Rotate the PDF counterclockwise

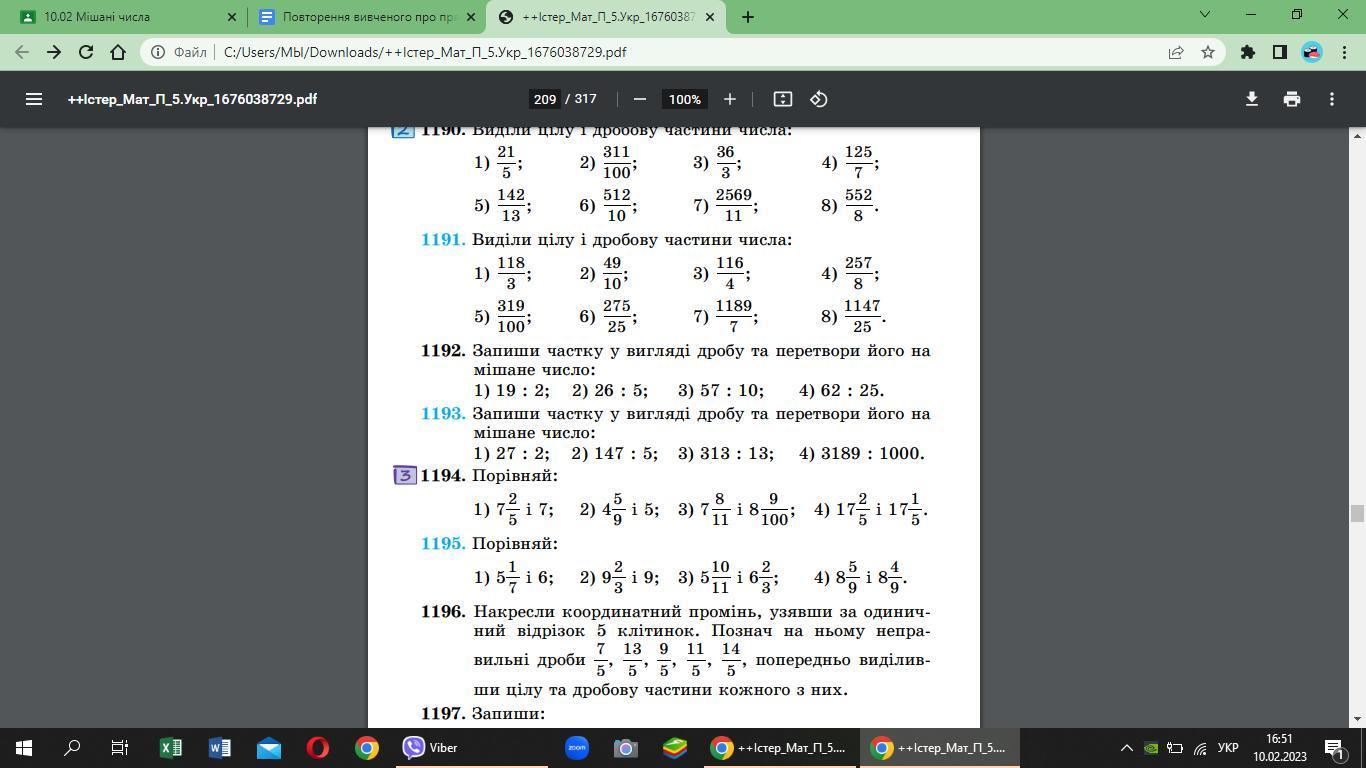click(x=819, y=99)
